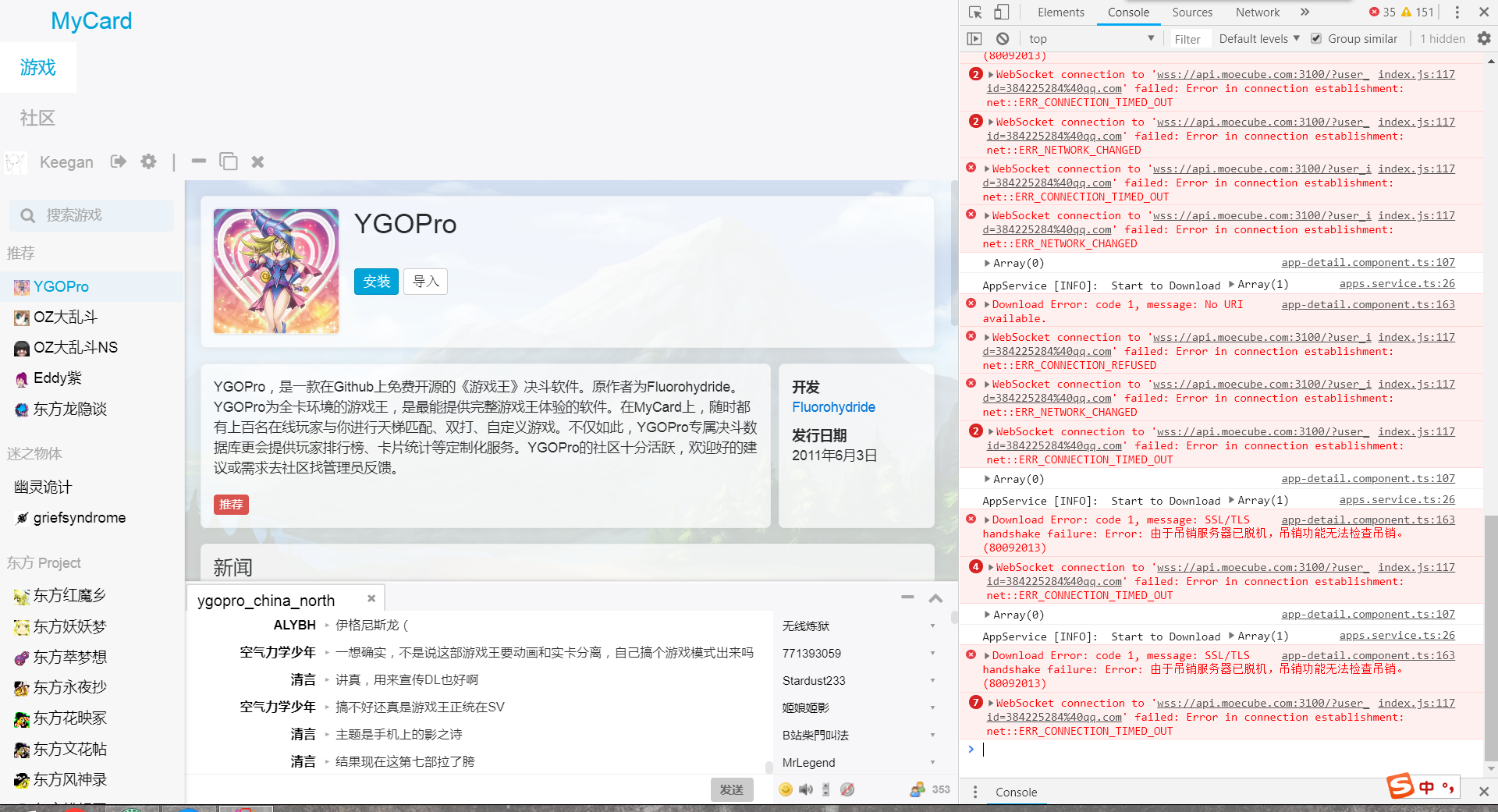Expand the first Array(1) log entry

coord(1232,284)
